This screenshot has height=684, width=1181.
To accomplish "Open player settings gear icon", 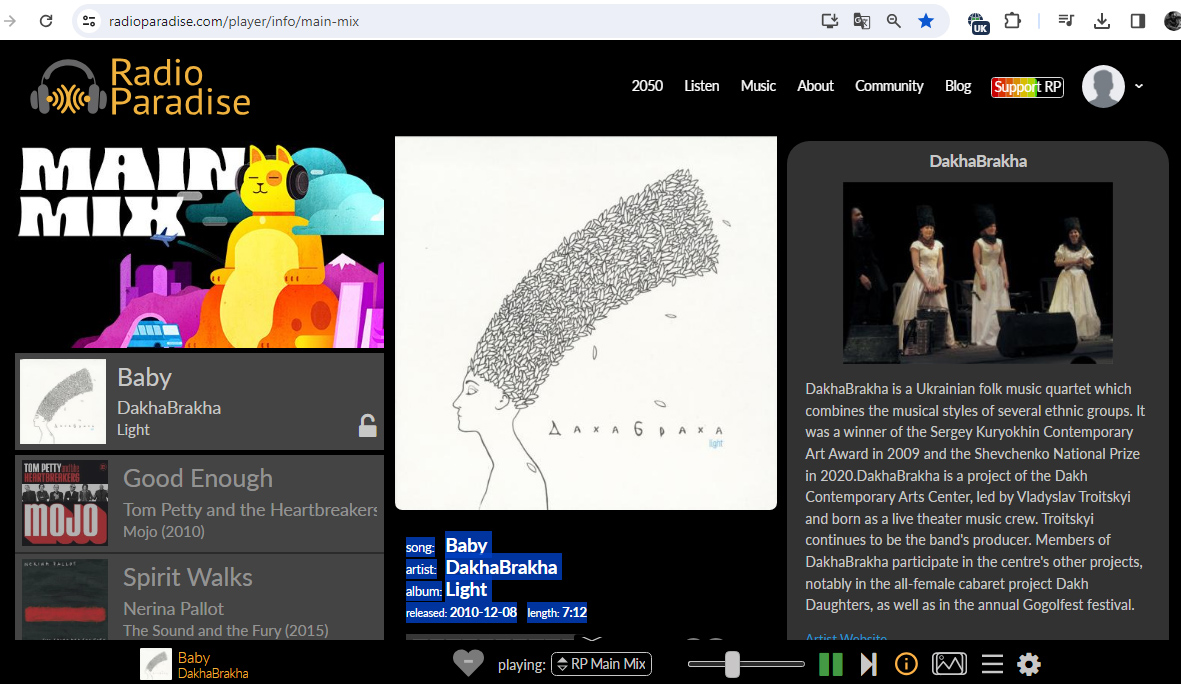I will tap(1029, 664).
